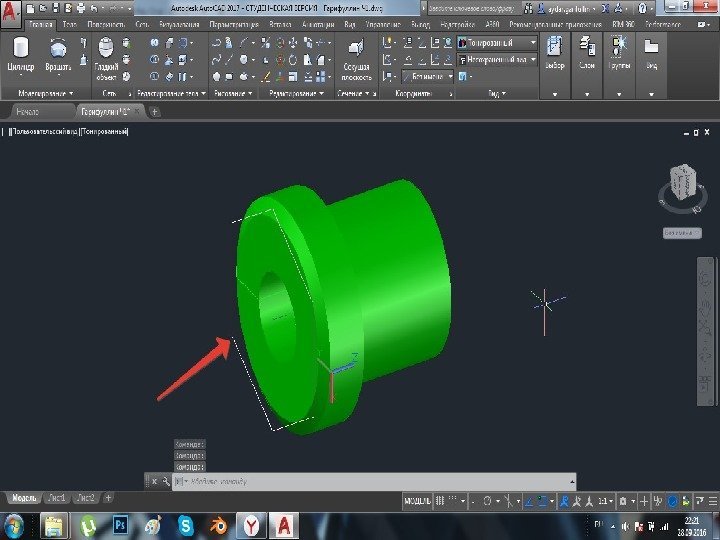
Task: Toggle the МОДЕЛЬ model space button
Action: coord(418,499)
